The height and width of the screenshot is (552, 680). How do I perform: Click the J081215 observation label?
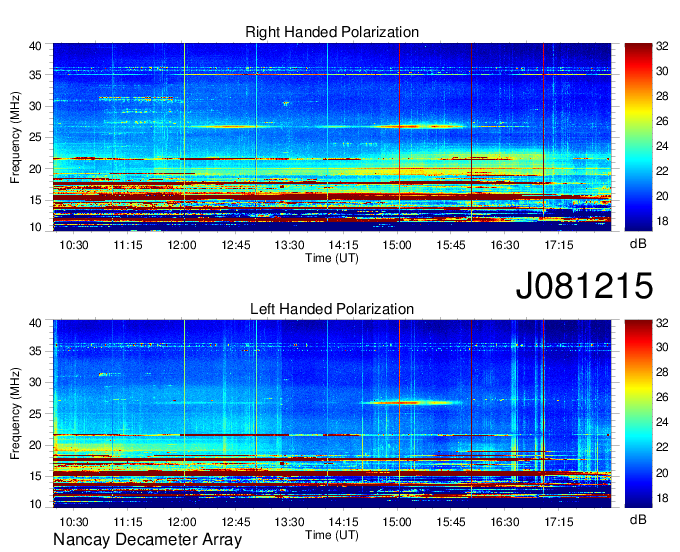click(584, 286)
